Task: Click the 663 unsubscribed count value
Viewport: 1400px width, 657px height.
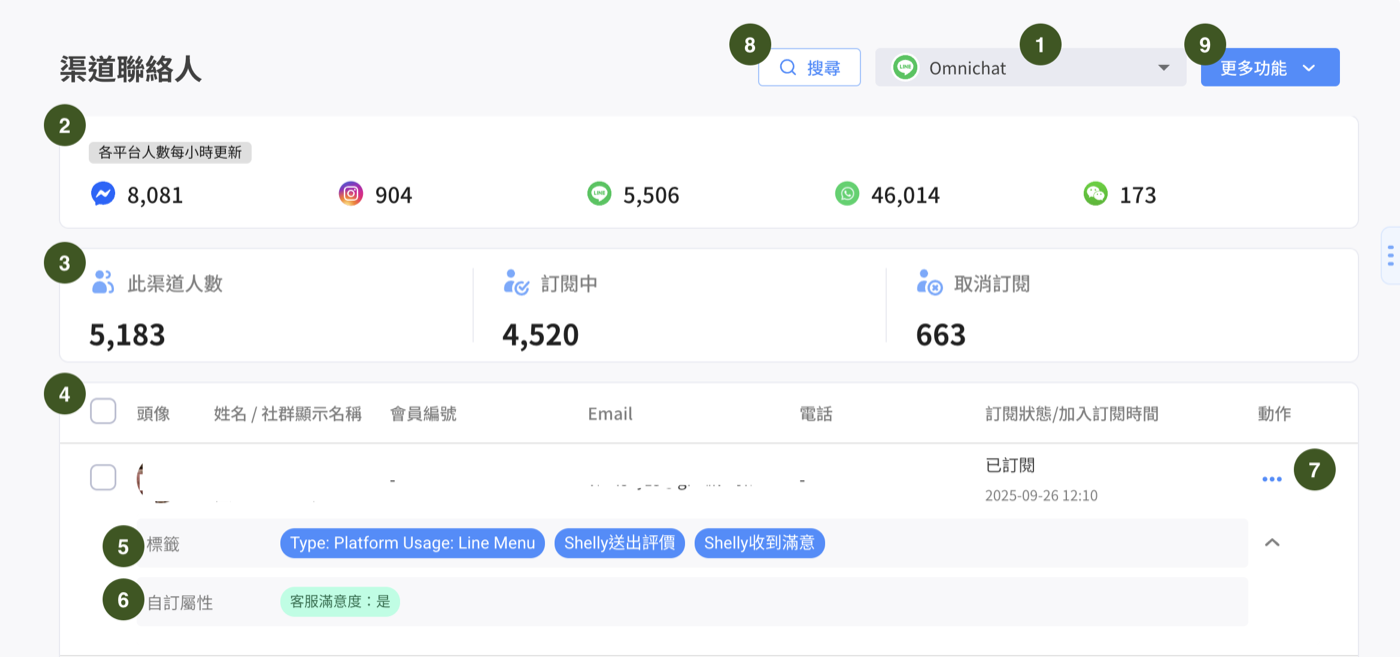Action: point(941,334)
